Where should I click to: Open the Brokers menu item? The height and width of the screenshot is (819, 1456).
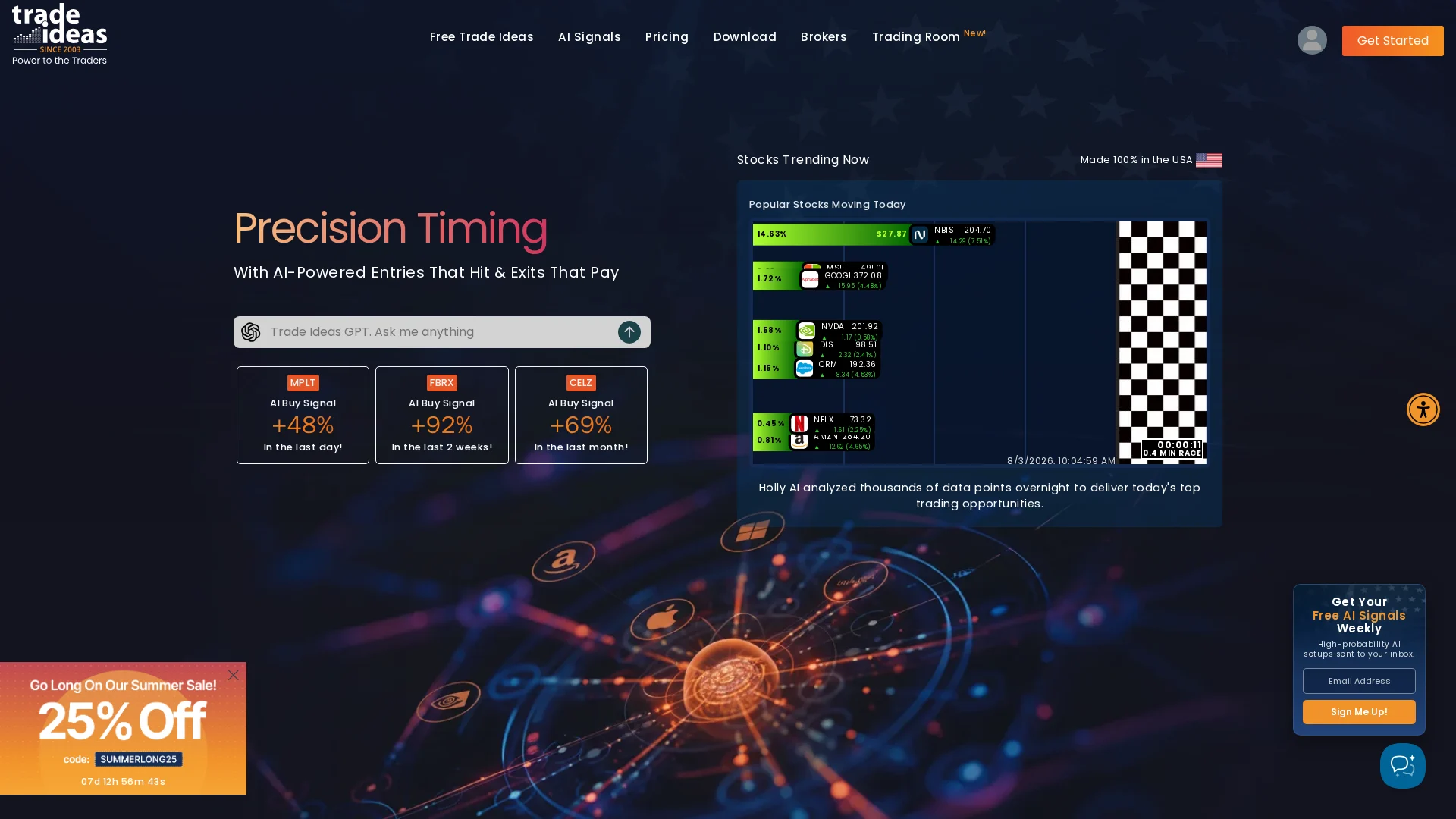tap(824, 37)
